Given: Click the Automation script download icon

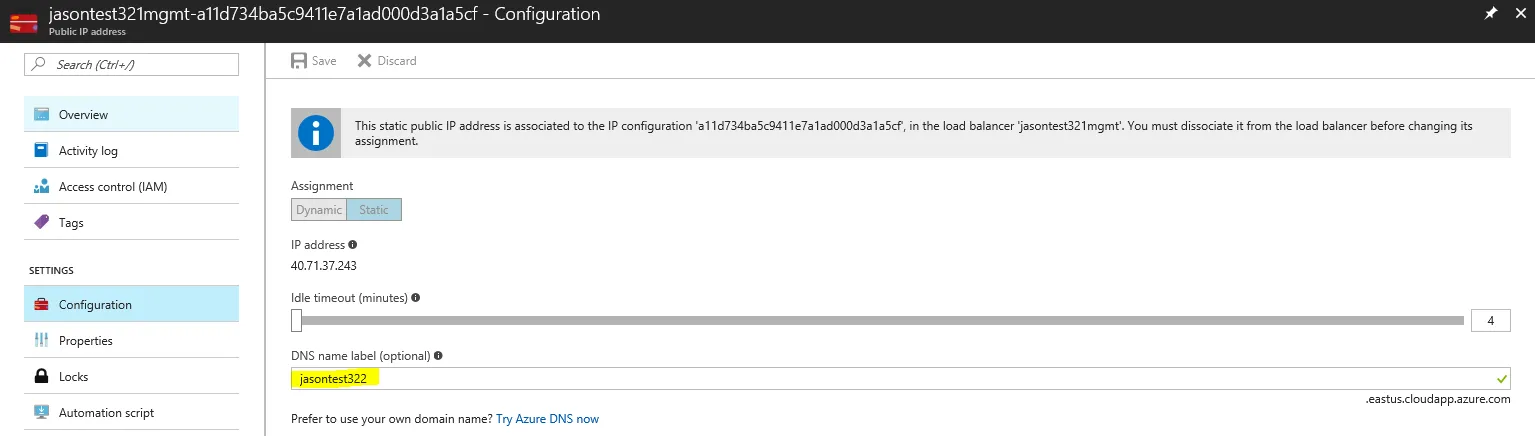Looking at the screenshot, I should 41,412.
